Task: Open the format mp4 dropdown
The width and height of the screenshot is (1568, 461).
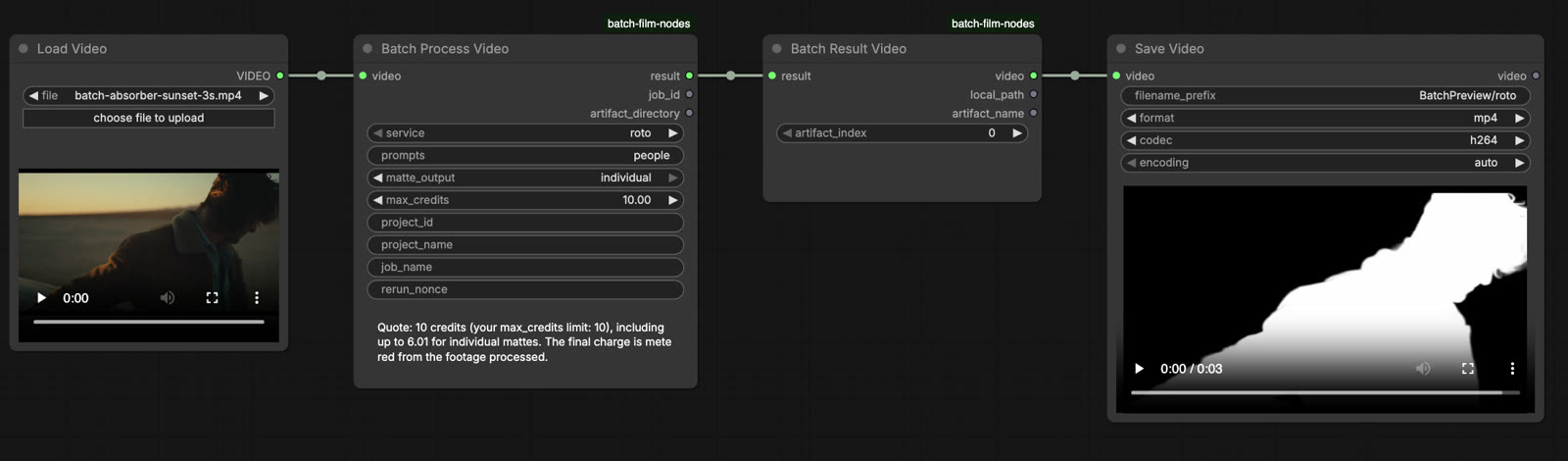Action: point(1325,118)
